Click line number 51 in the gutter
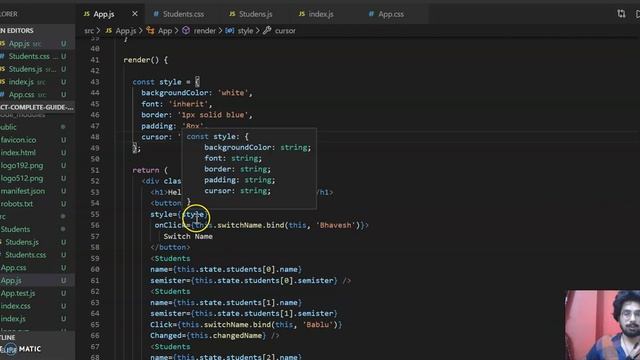Screen dimensions: 640x360 (95, 170)
